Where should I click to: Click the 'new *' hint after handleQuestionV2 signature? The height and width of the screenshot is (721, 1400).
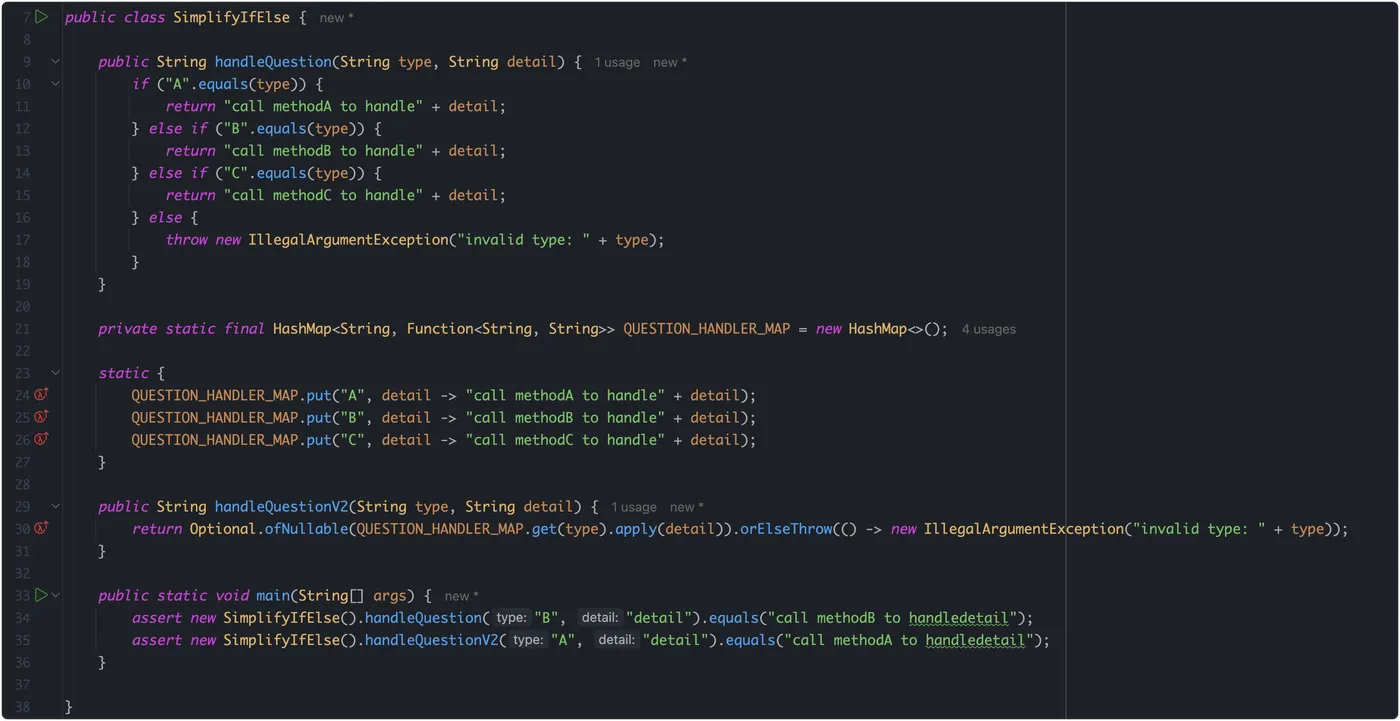coord(687,507)
